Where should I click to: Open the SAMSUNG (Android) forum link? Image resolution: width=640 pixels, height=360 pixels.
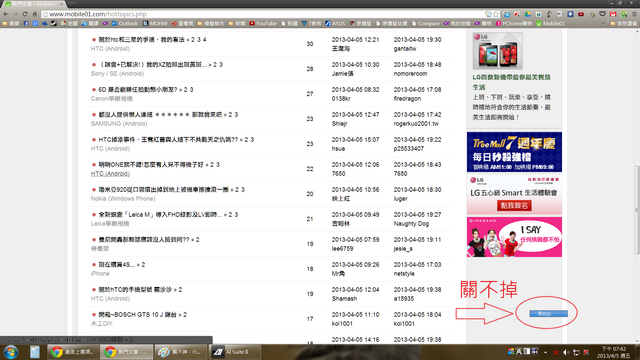tap(119, 124)
